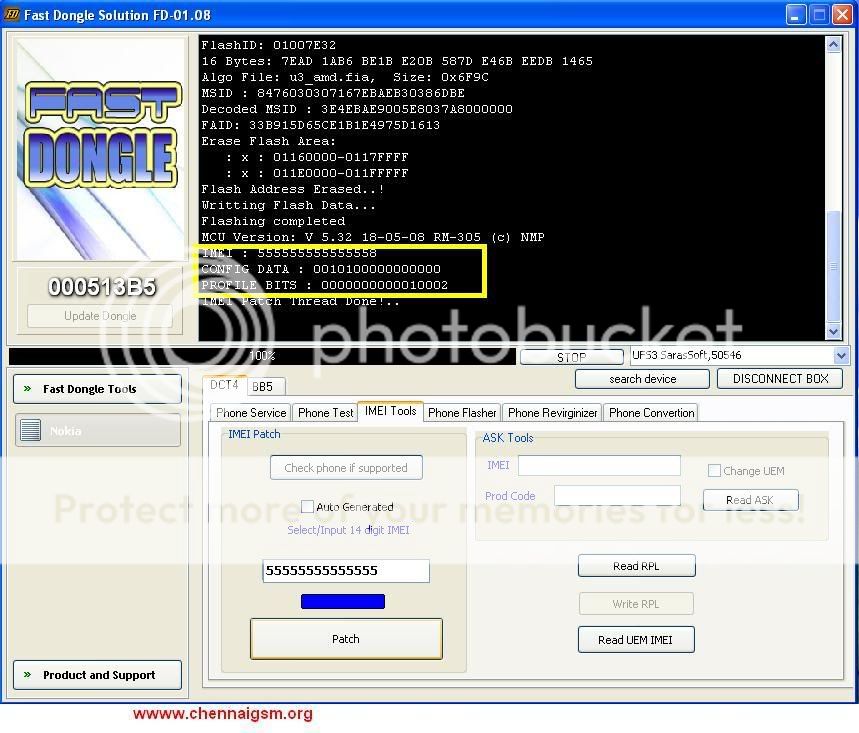Click the log scrollbar down arrow
The height and width of the screenshot is (733, 859).
click(833, 331)
